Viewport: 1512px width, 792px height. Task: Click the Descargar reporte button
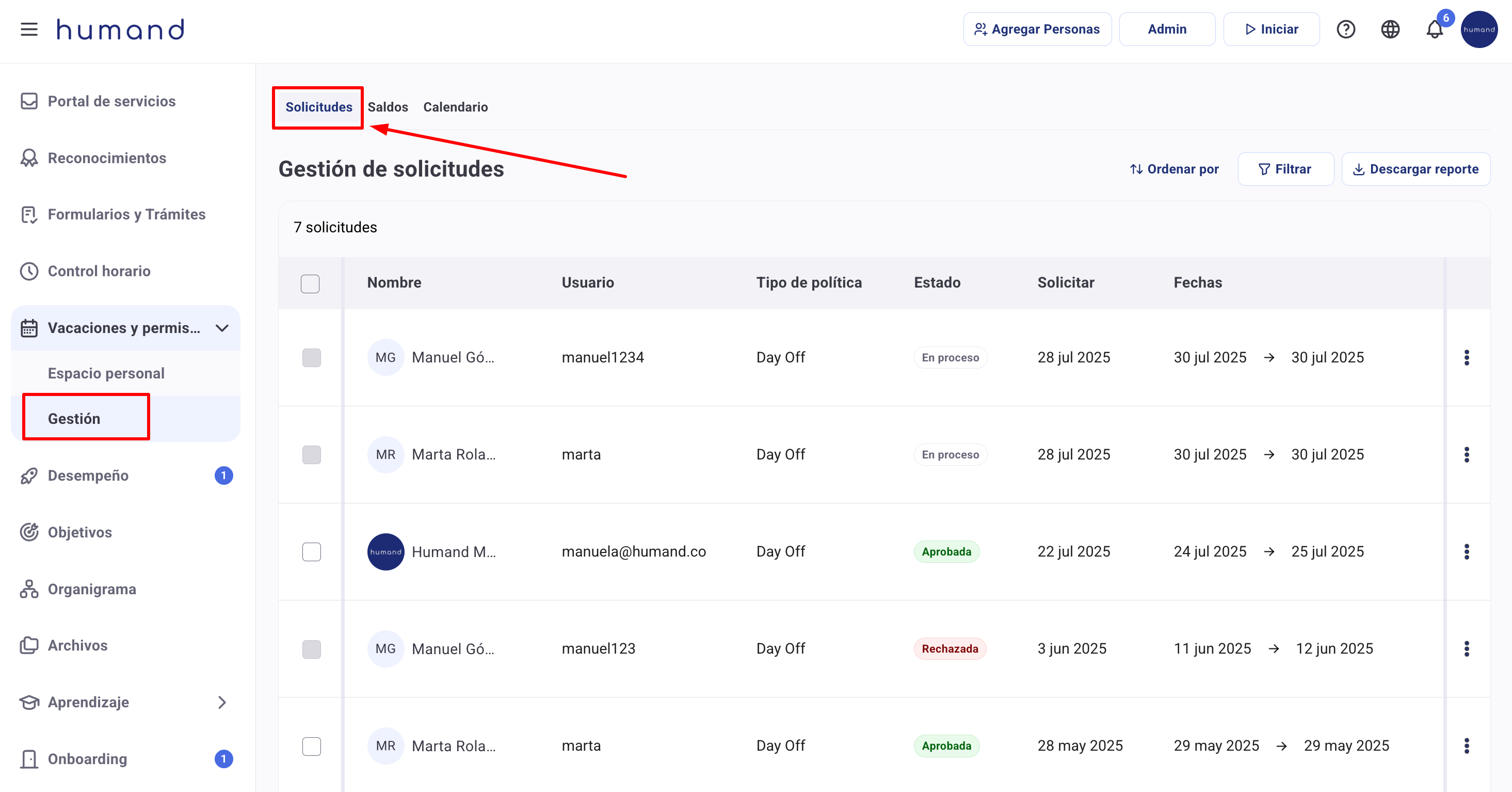click(1415, 169)
